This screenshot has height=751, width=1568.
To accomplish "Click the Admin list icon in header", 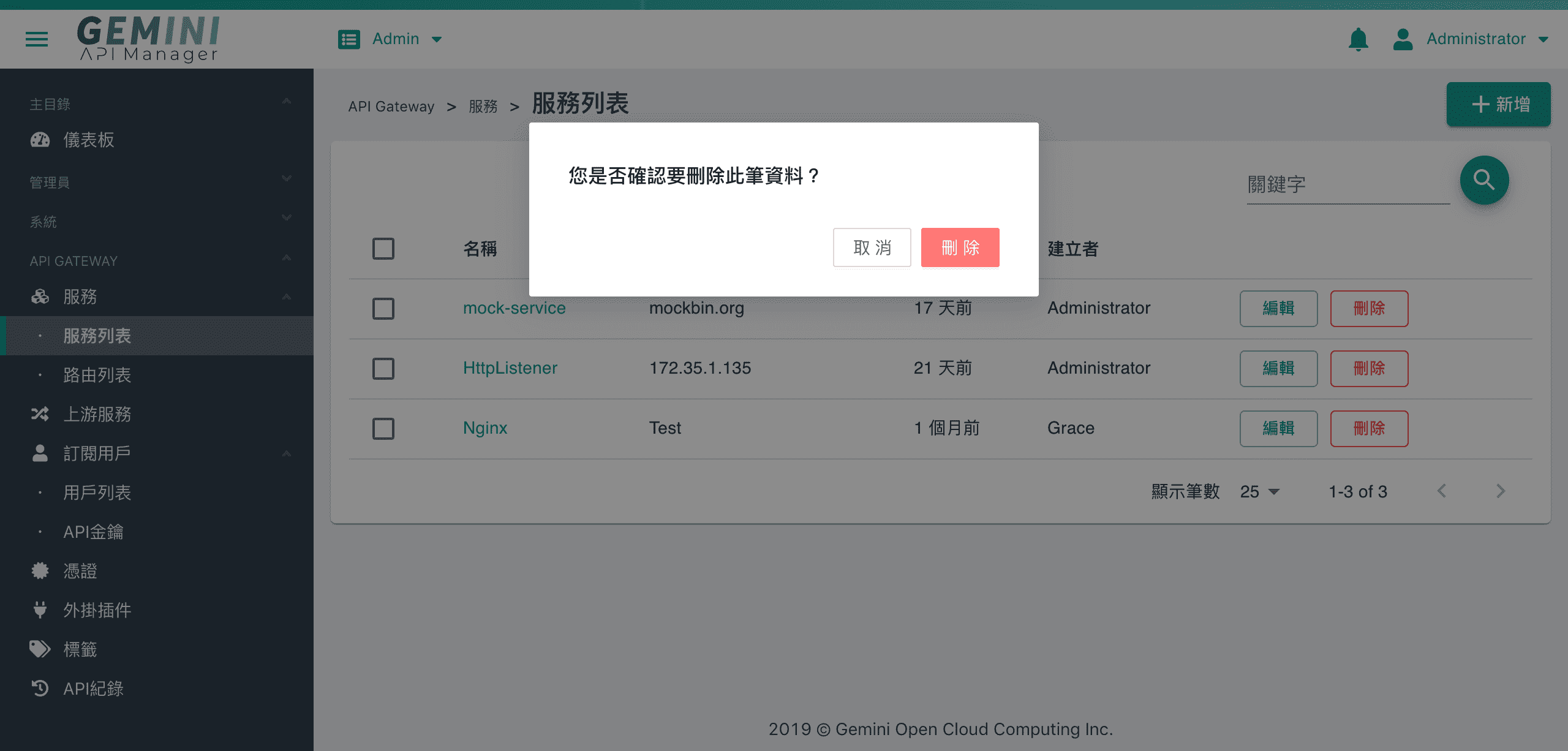I will click(349, 39).
